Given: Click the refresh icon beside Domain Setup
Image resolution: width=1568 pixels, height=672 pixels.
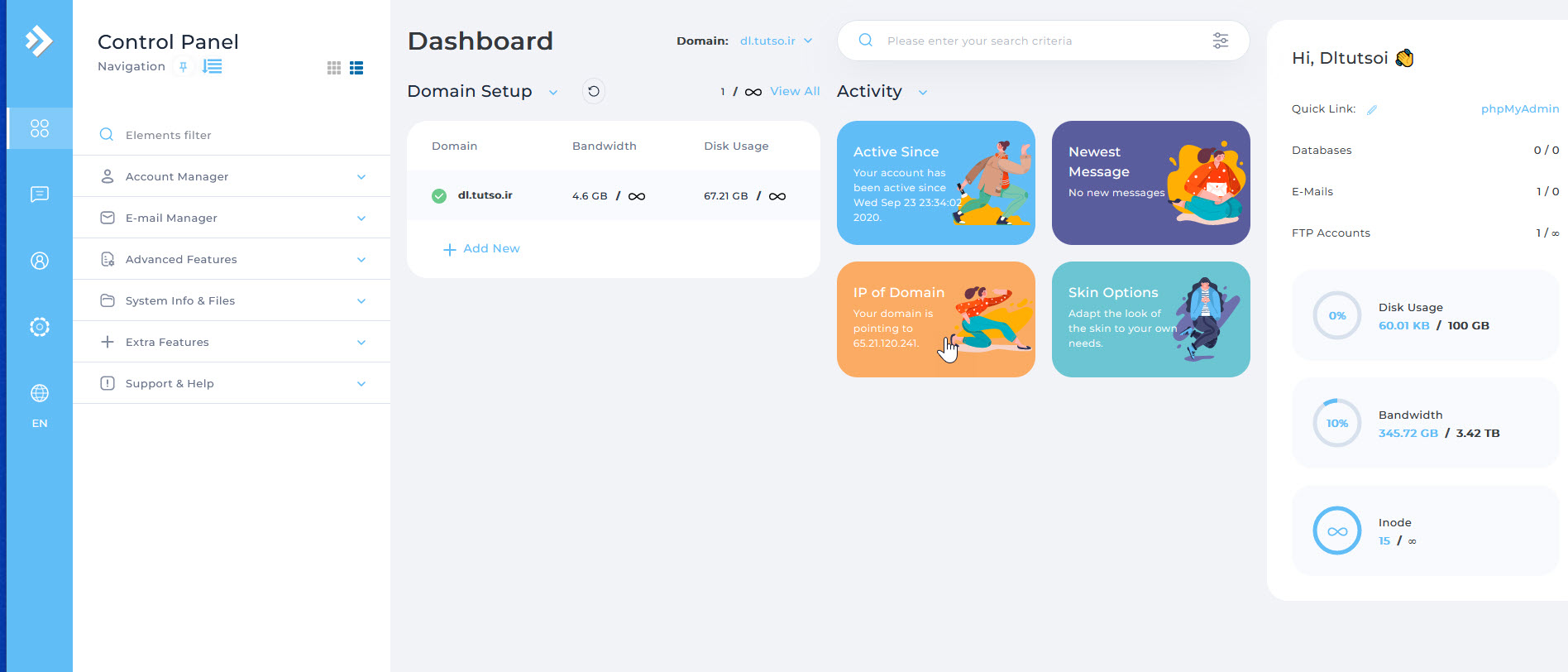Looking at the screenshot, I should coord(594,91).
